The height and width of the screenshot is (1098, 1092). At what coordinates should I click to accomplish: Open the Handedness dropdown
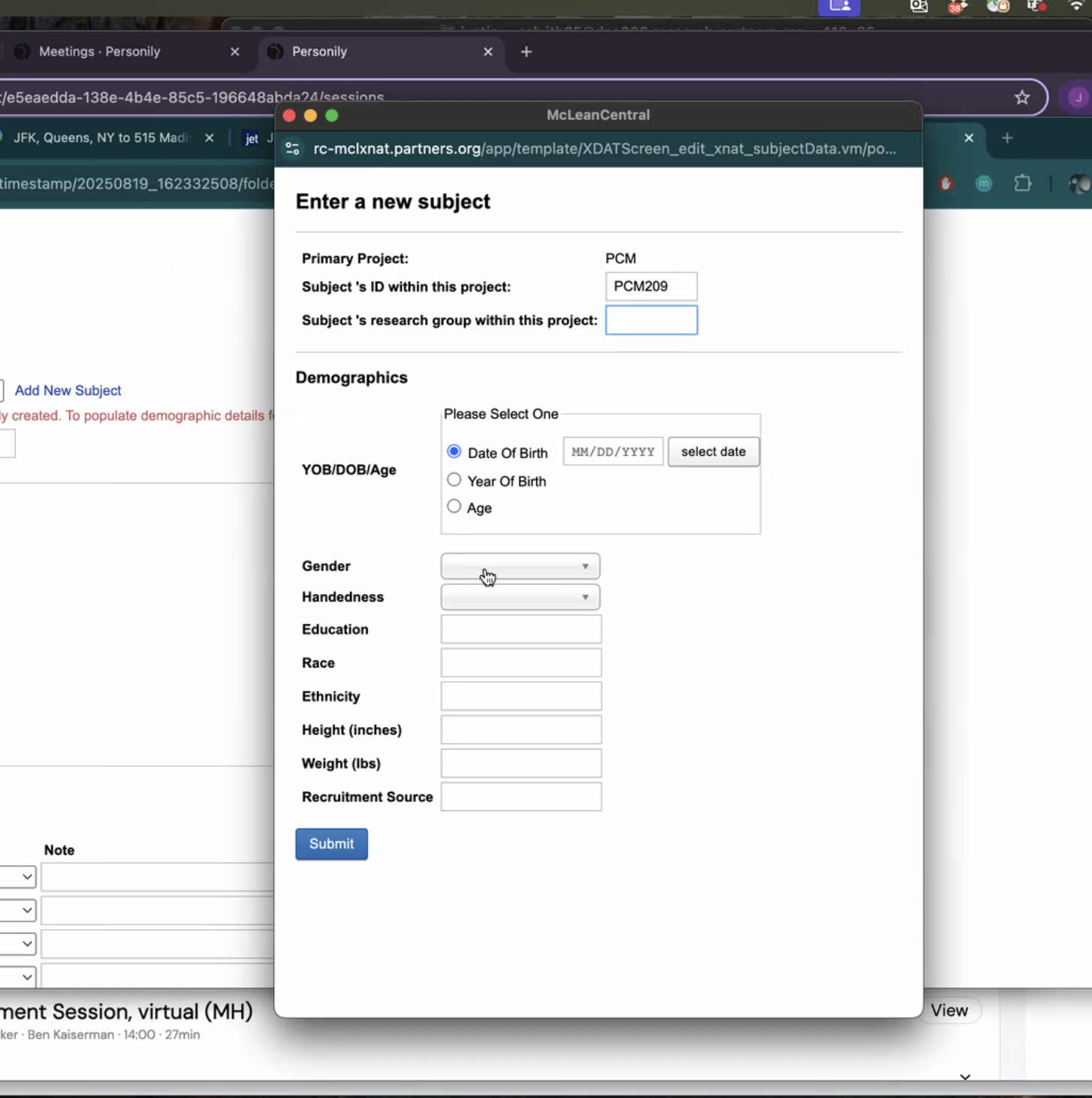tap(520, 597)
